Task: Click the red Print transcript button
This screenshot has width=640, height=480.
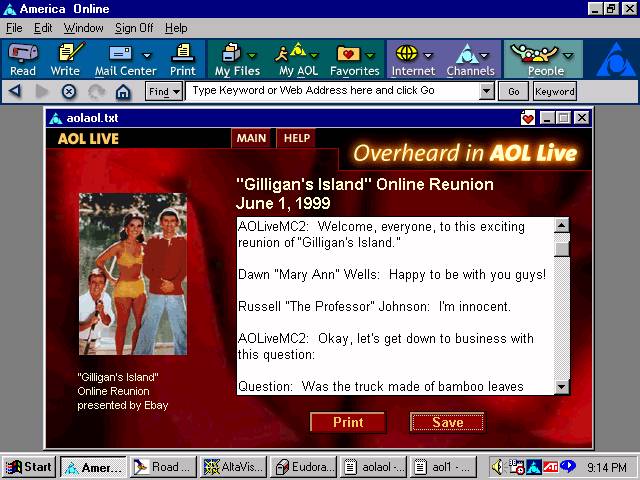Action: (348, 422)
